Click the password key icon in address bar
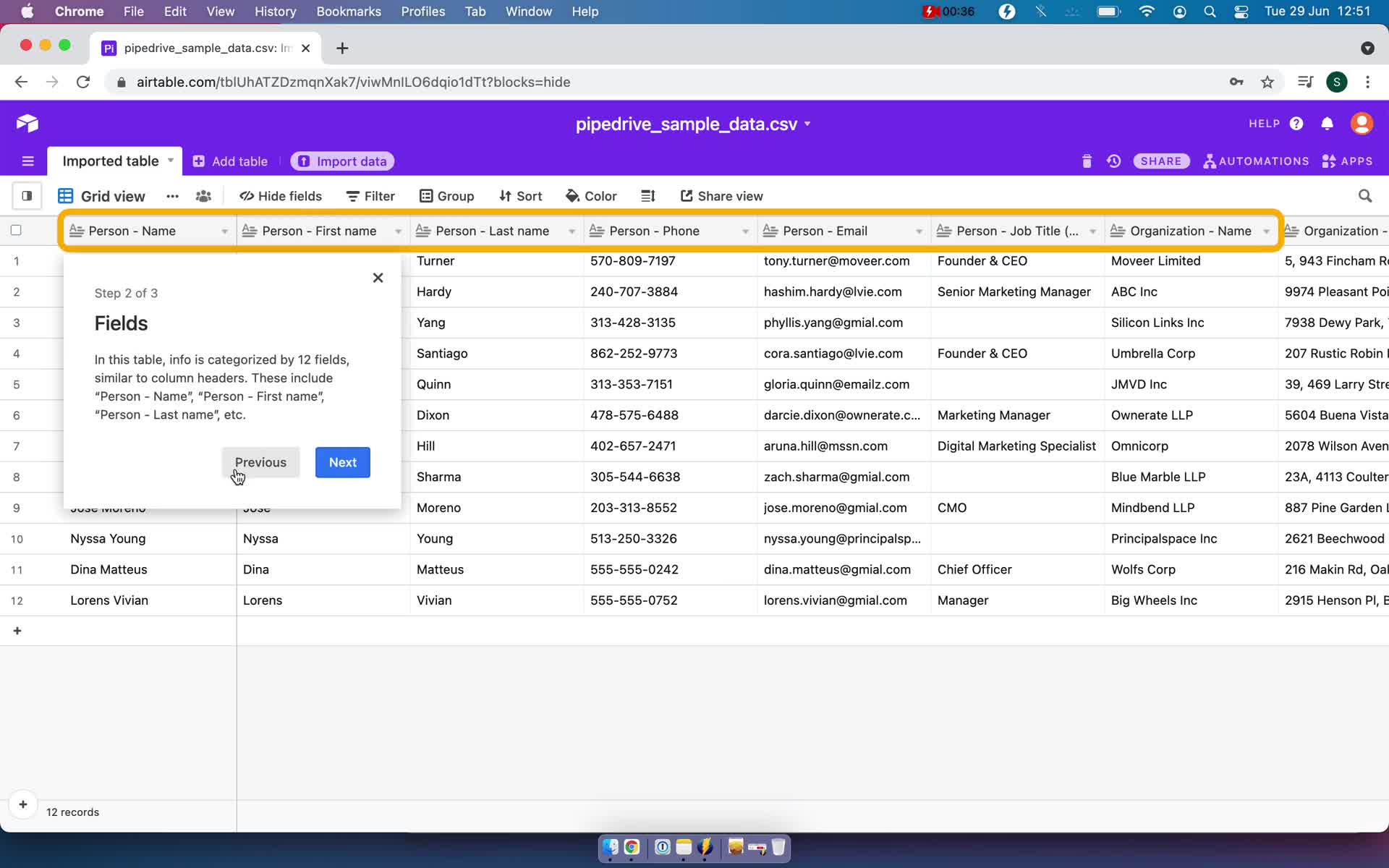The height and width of the screenshot is (868, 1389). (1236, 82)
